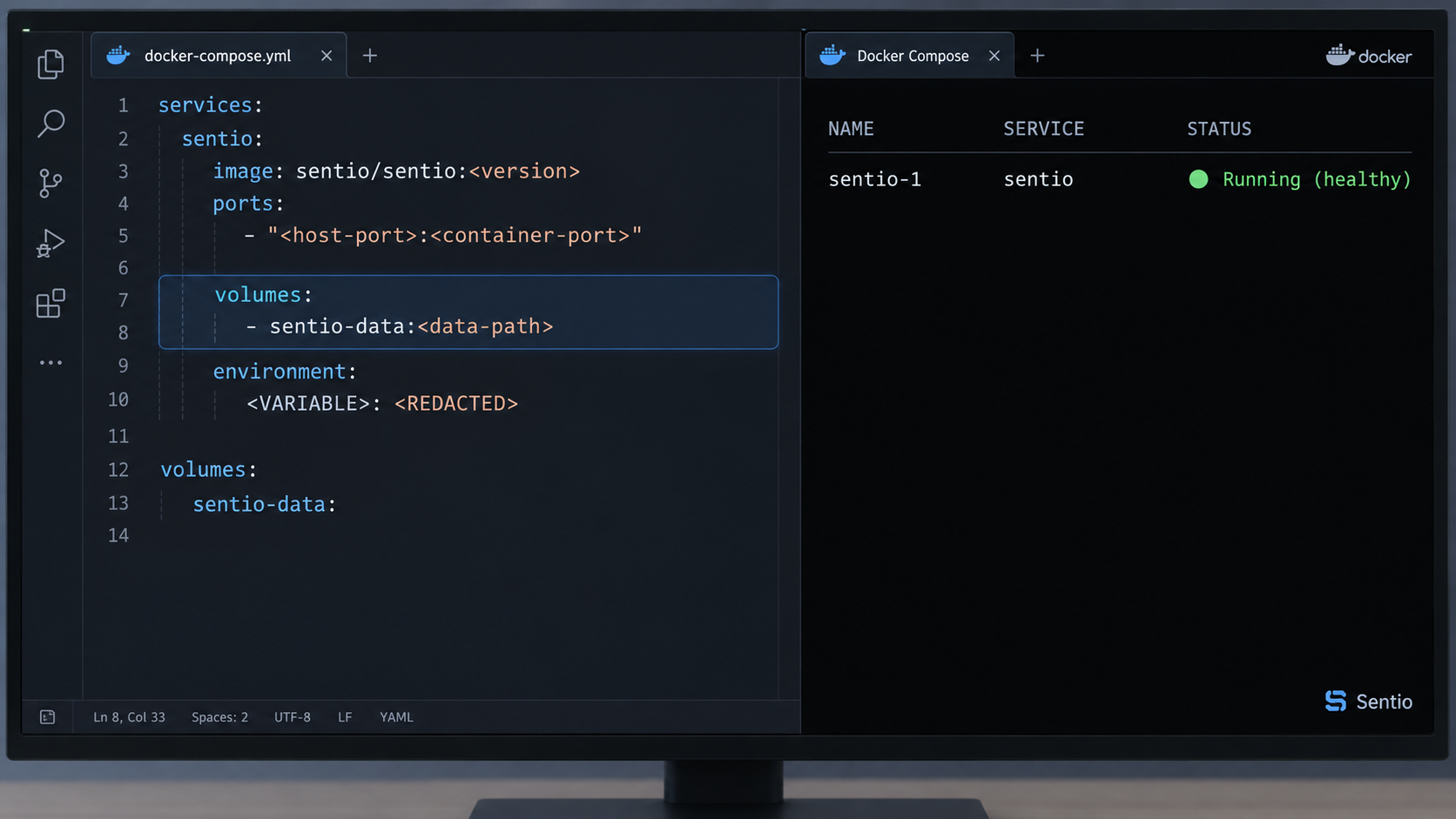The image size is (1456, 819).
Task: Open the Extensions icon in sidebar
Action: (x=51, y=303)
